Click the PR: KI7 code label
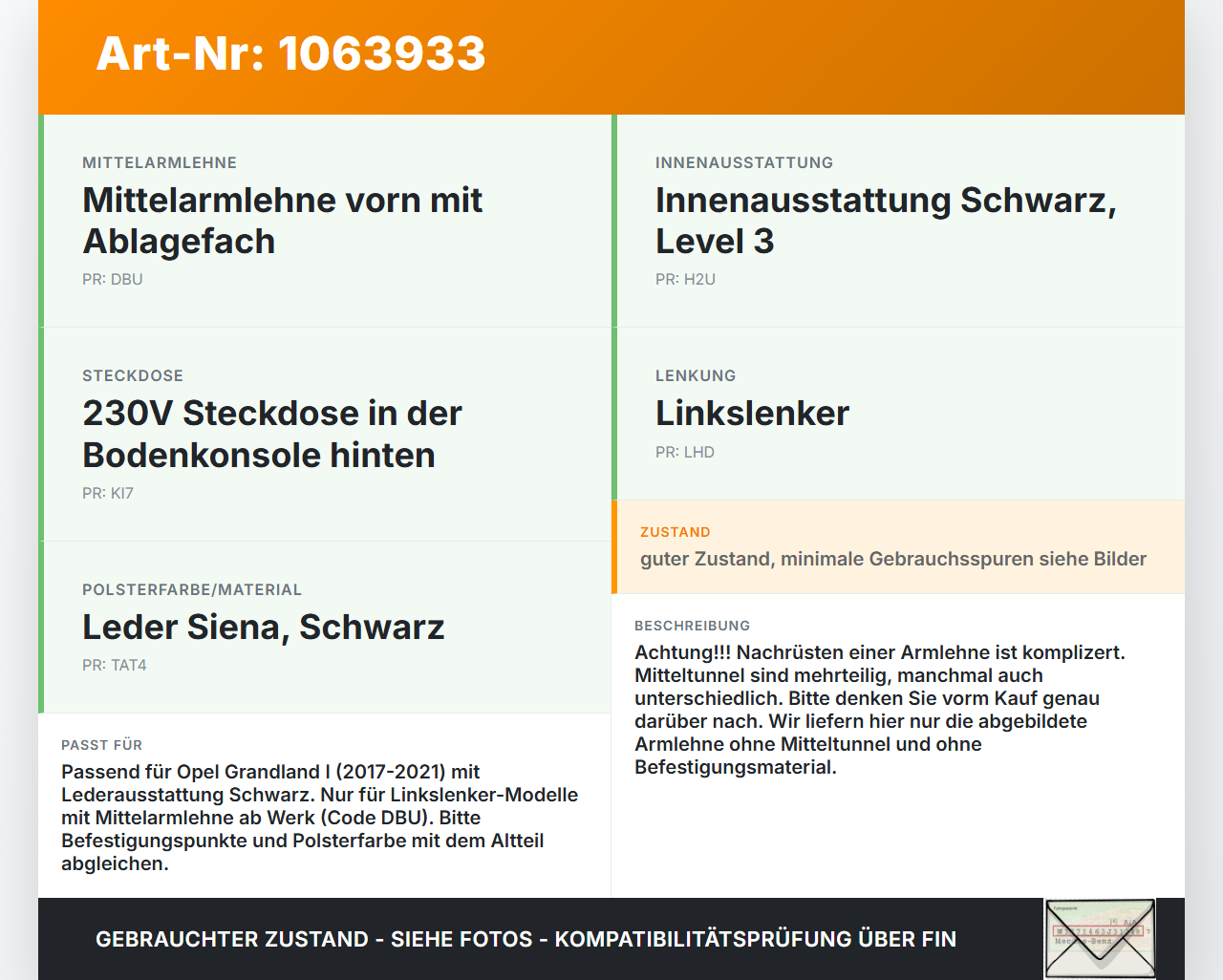1223x980 pixels. tap(108, 494)
